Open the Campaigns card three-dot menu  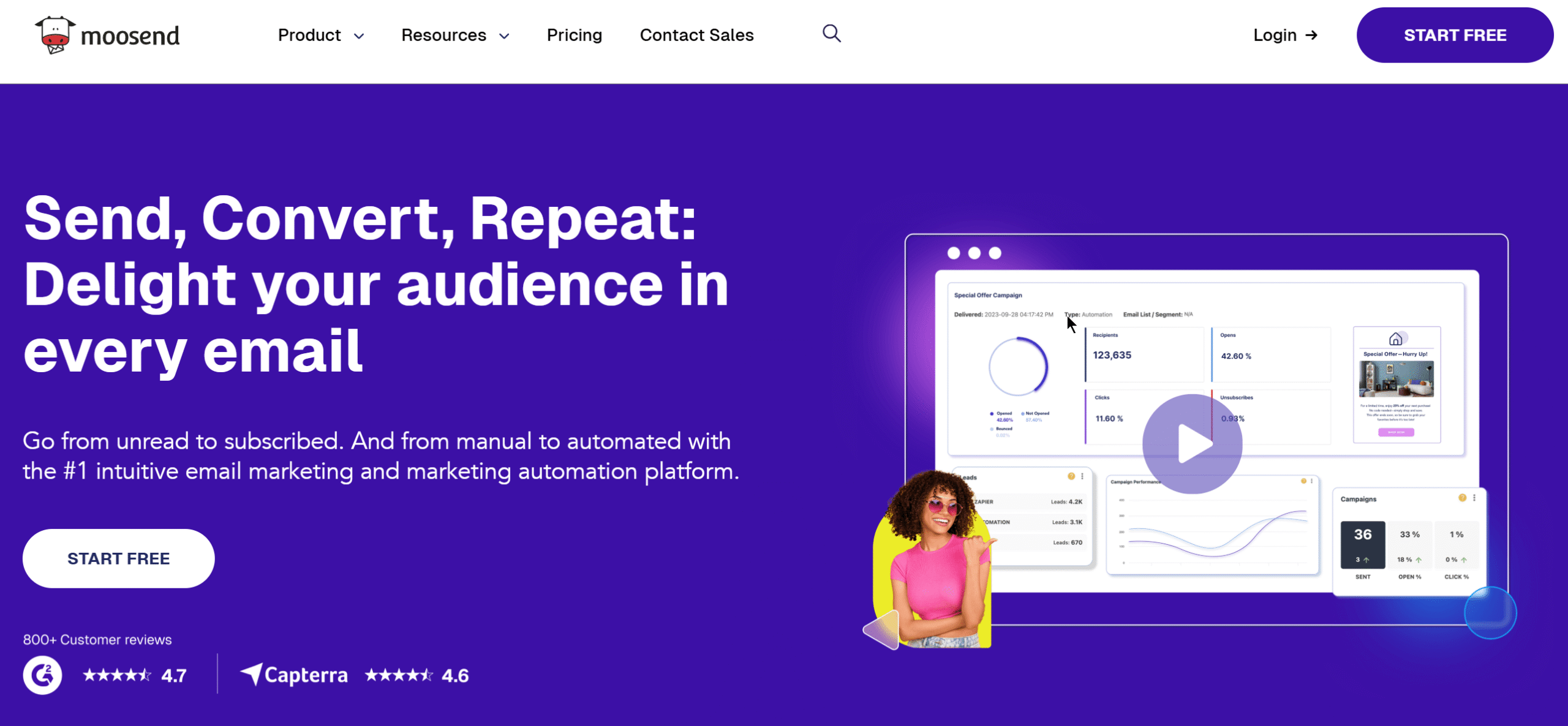1474,498
